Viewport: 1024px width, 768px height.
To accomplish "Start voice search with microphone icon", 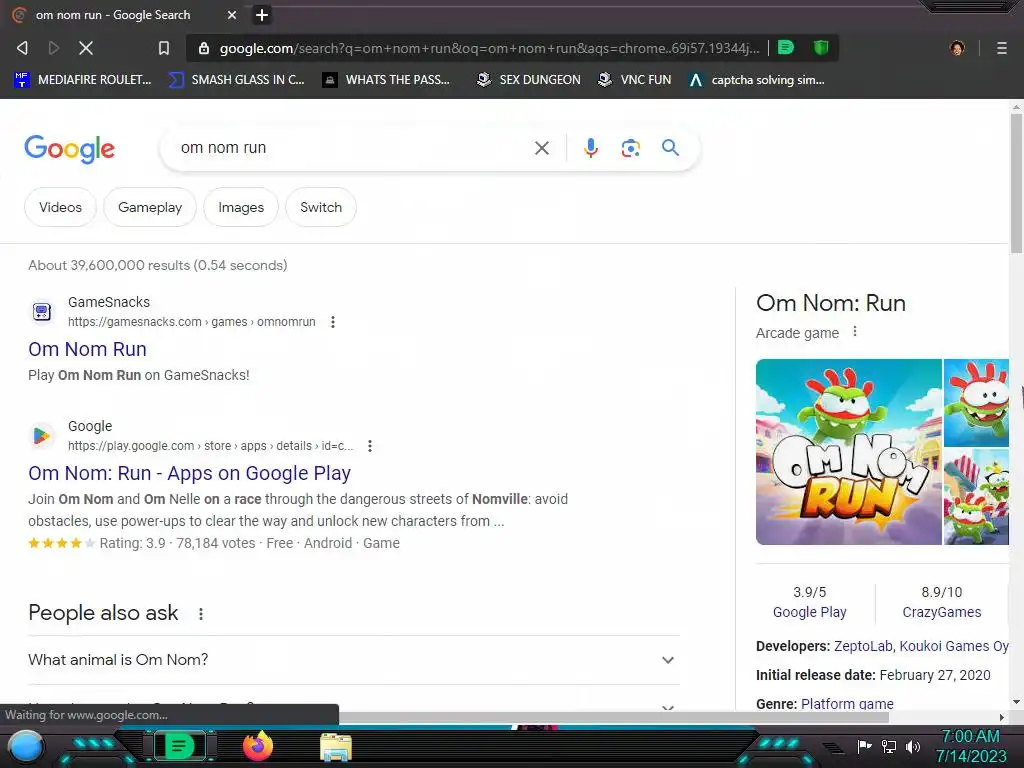I will 591,148.
